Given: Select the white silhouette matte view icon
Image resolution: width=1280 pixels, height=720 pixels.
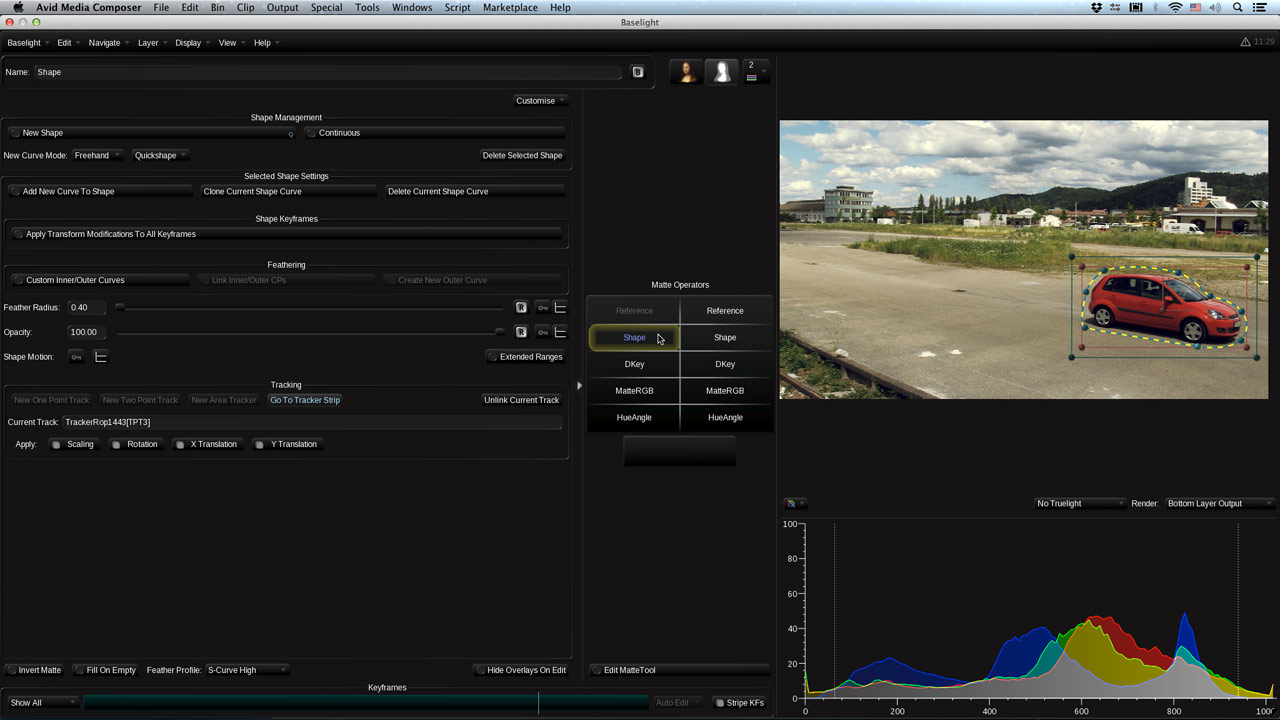Looking at the screenshot, I should click(x=721, y=72).
